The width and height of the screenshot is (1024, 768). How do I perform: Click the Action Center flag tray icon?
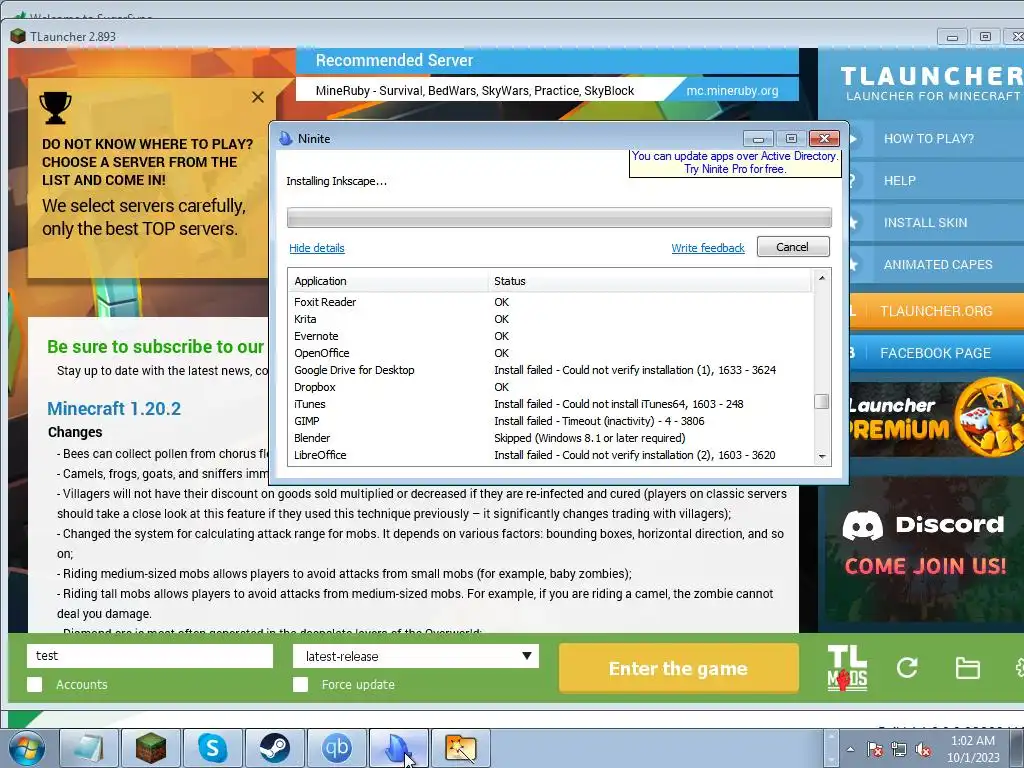pyautogui.click(x=875, y=749)
